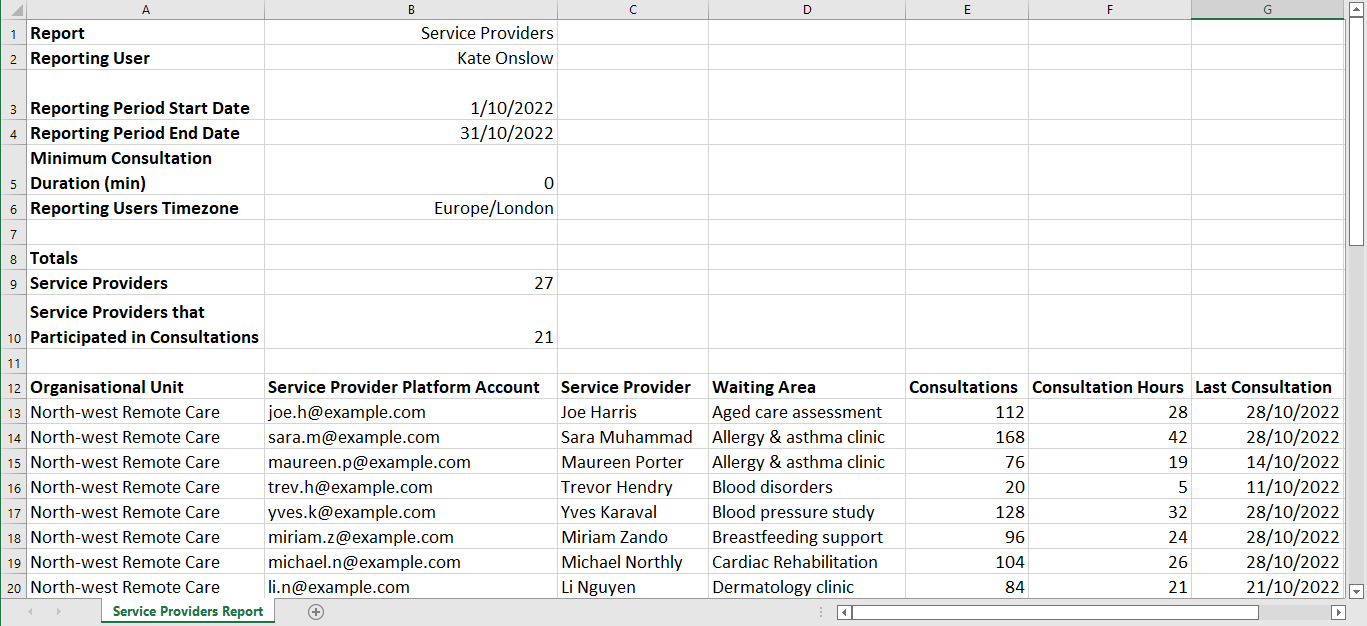The width and height of the screenshot is (1367, 626).
Task: Click the ellipsis divider next to sheet tabs
Action: (822, 611)
